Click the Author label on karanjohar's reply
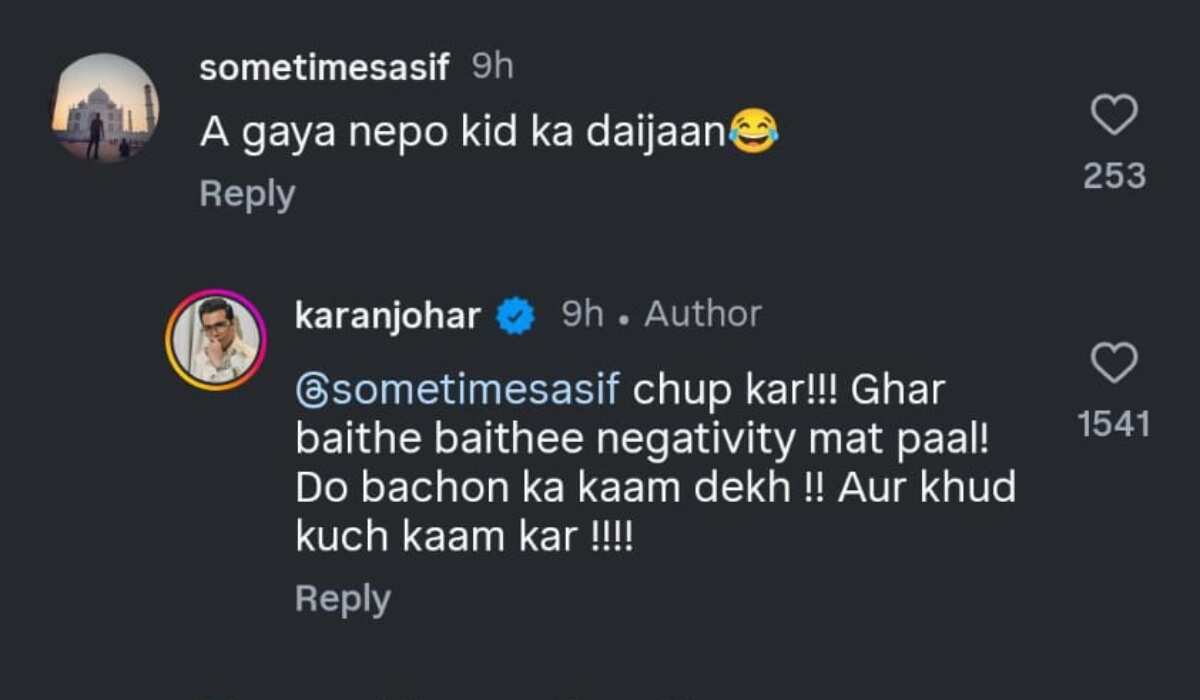 point(702,316)
